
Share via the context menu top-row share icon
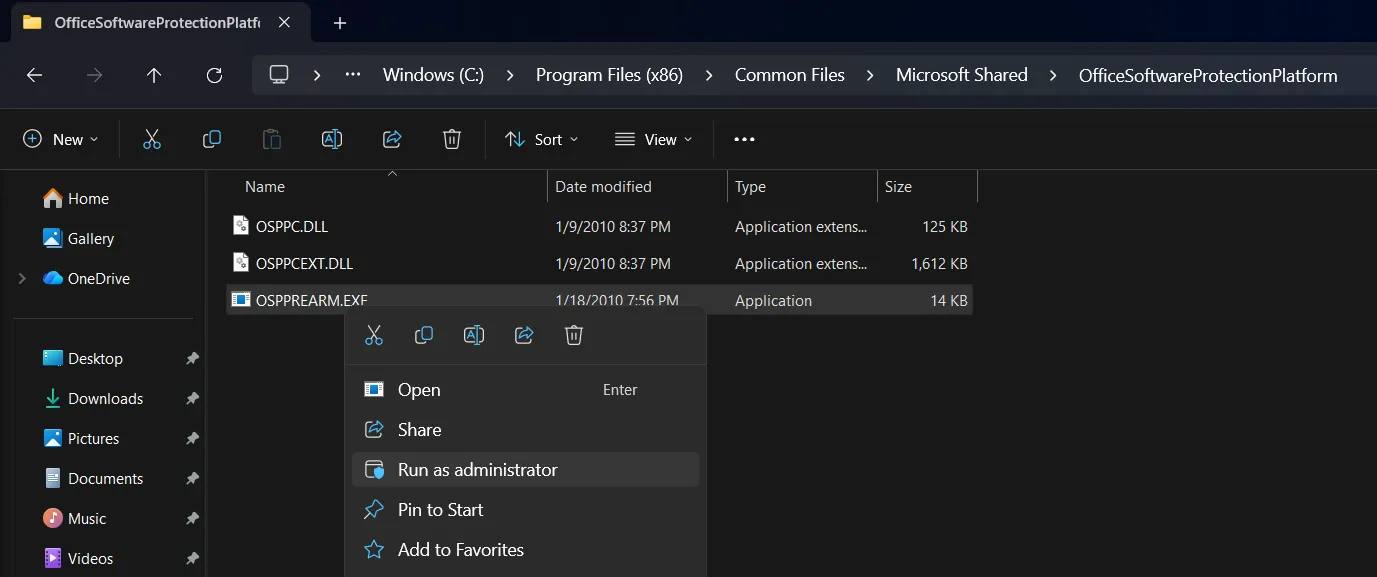coord(524,336)
